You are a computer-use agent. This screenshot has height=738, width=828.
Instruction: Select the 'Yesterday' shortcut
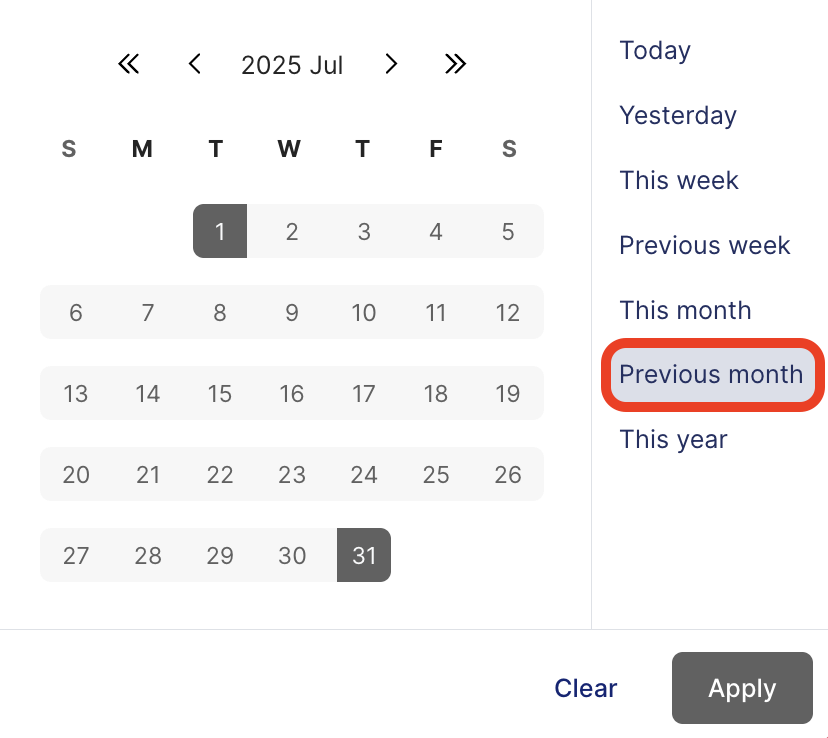(678, 115)
